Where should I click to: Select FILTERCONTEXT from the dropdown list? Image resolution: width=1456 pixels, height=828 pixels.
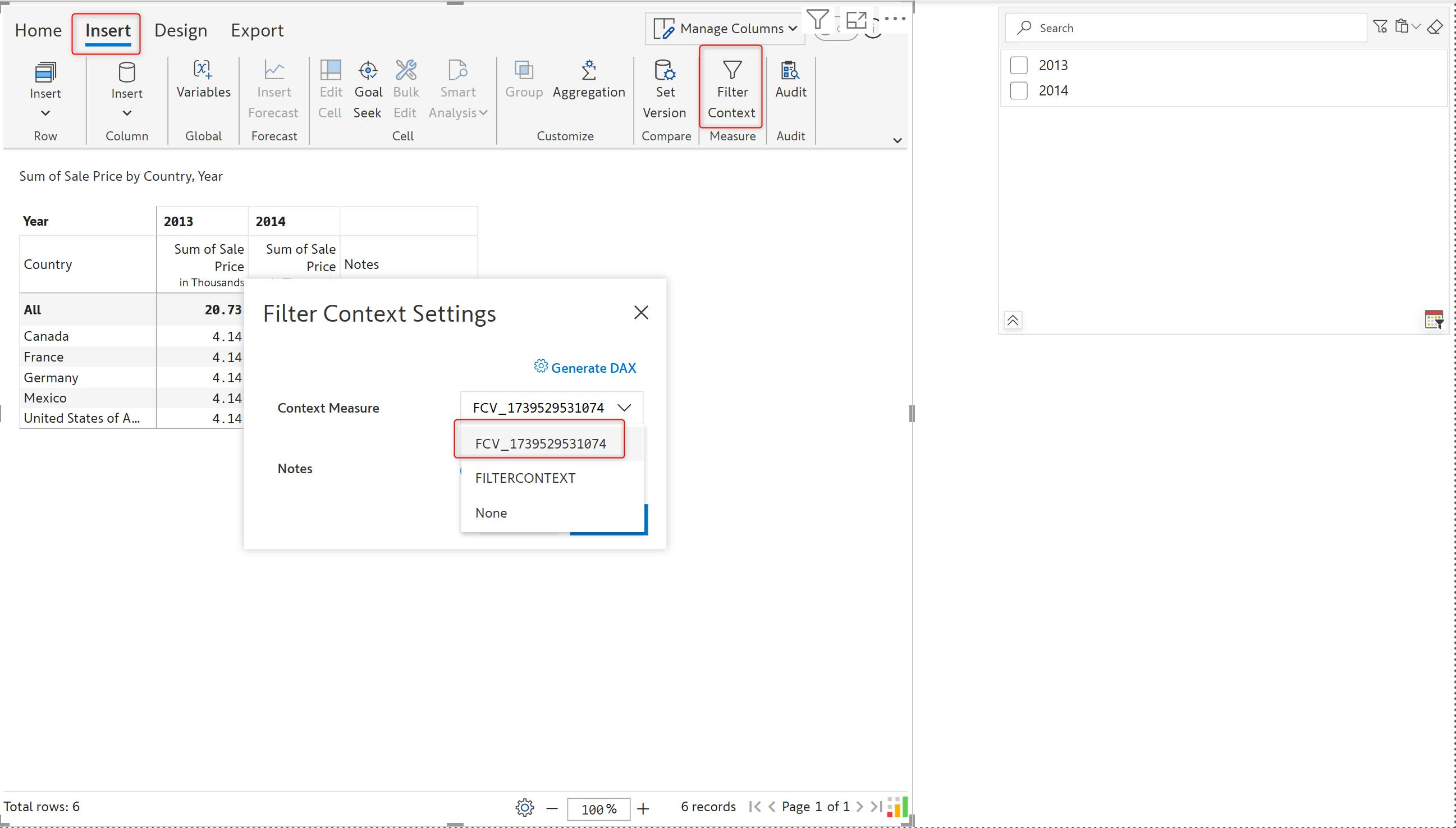pyautogui.click(x=525, y=478)
